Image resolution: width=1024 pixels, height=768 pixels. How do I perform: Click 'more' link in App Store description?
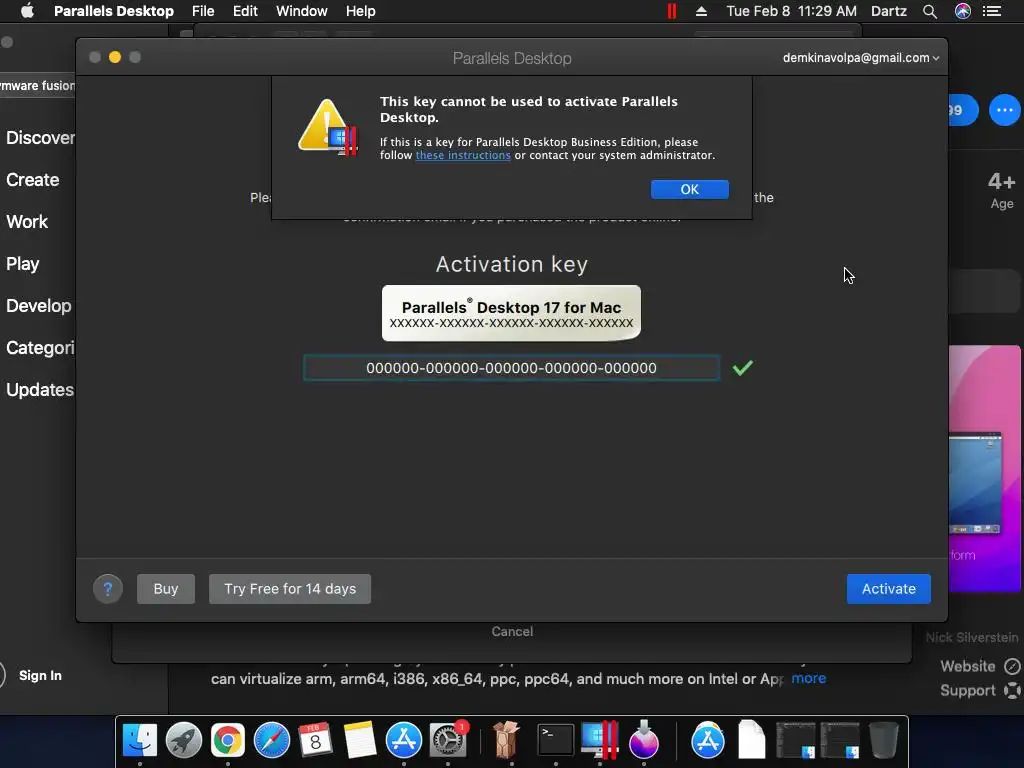pos(808,679)
